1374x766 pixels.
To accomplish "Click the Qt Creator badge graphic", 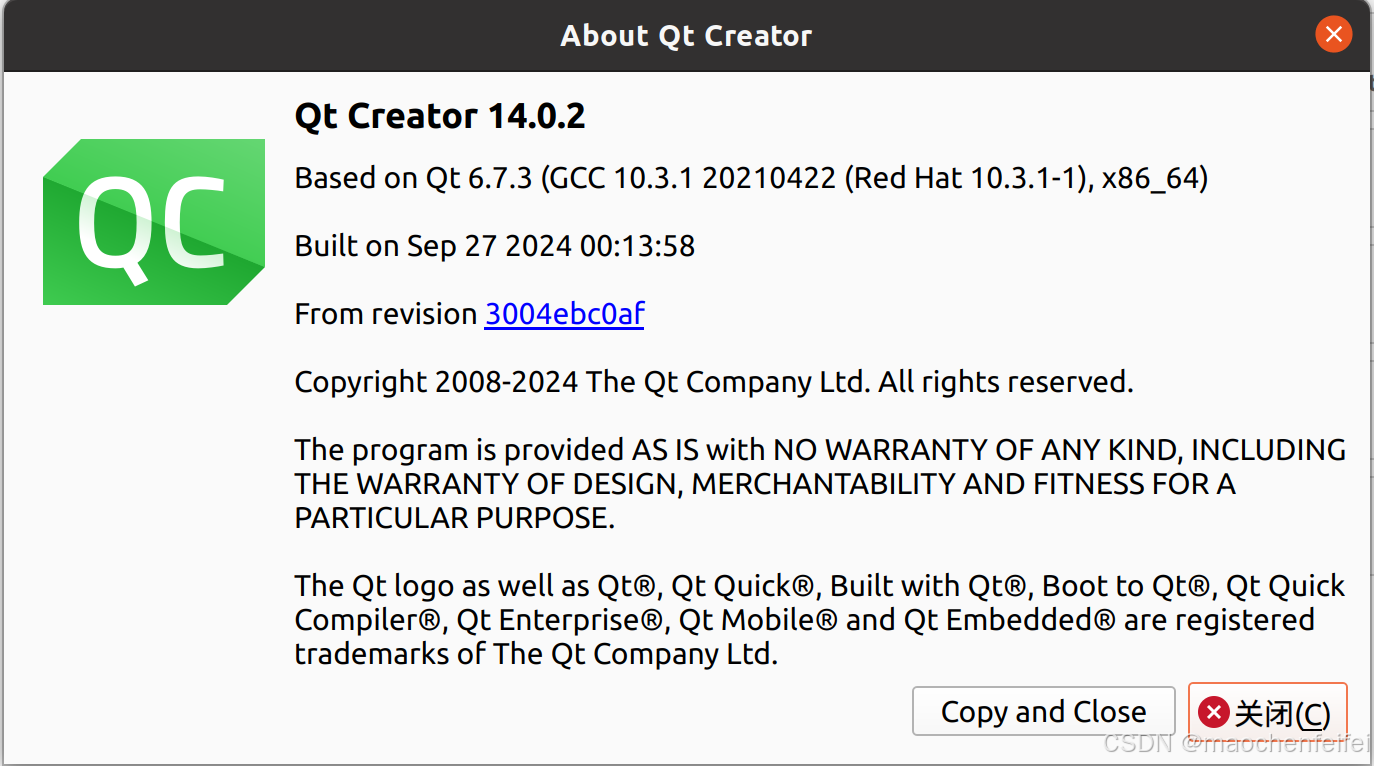I will (153, 222).
